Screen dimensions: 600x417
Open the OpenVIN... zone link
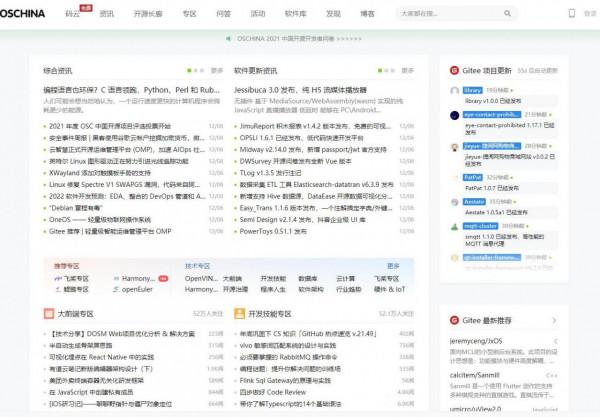[x=201, y=279]
